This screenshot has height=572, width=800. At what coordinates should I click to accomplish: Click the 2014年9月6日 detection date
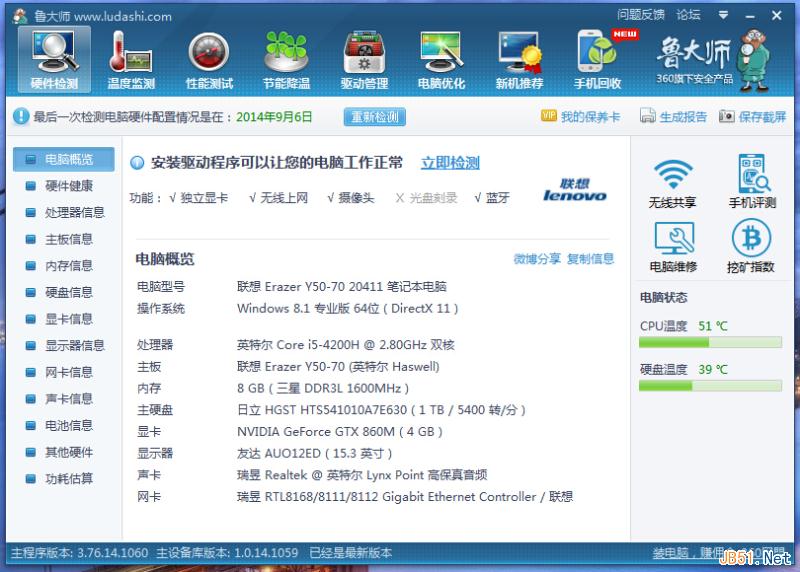274,117
